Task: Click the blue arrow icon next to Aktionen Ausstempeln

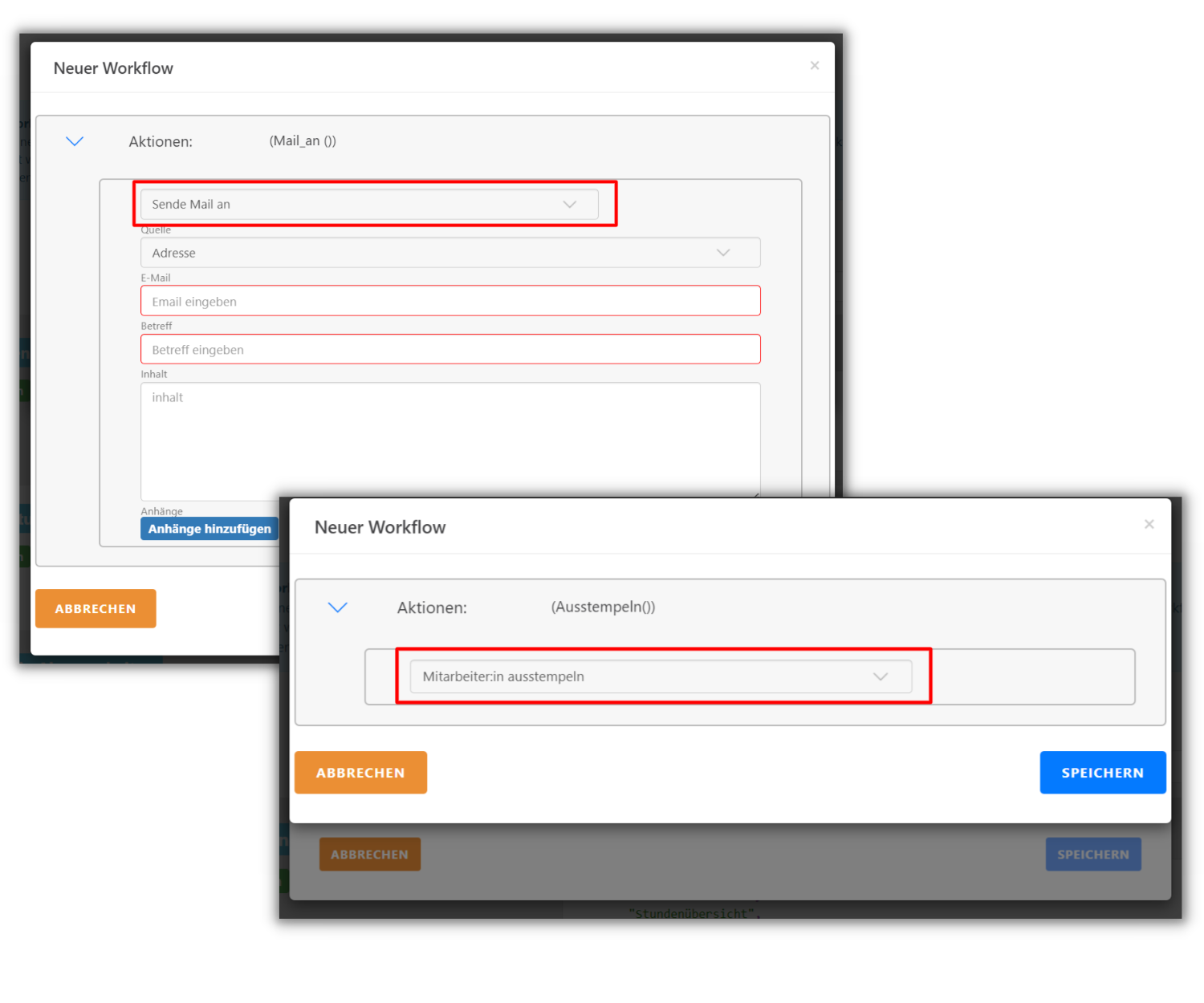Action: 338,607
